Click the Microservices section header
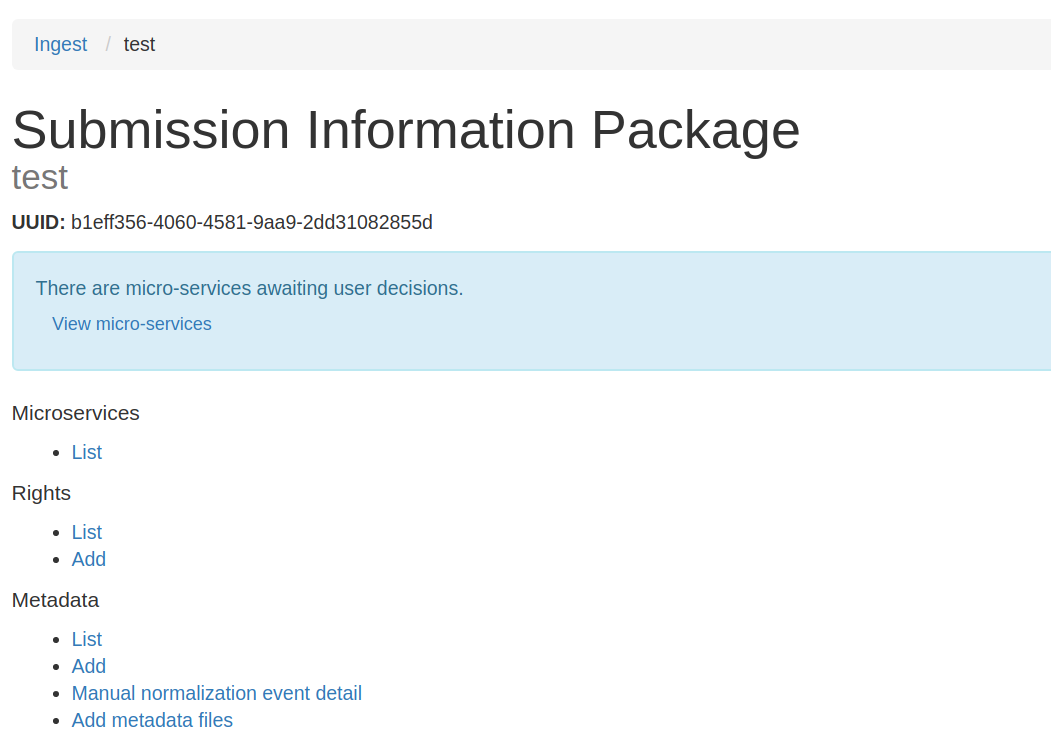 75,413
